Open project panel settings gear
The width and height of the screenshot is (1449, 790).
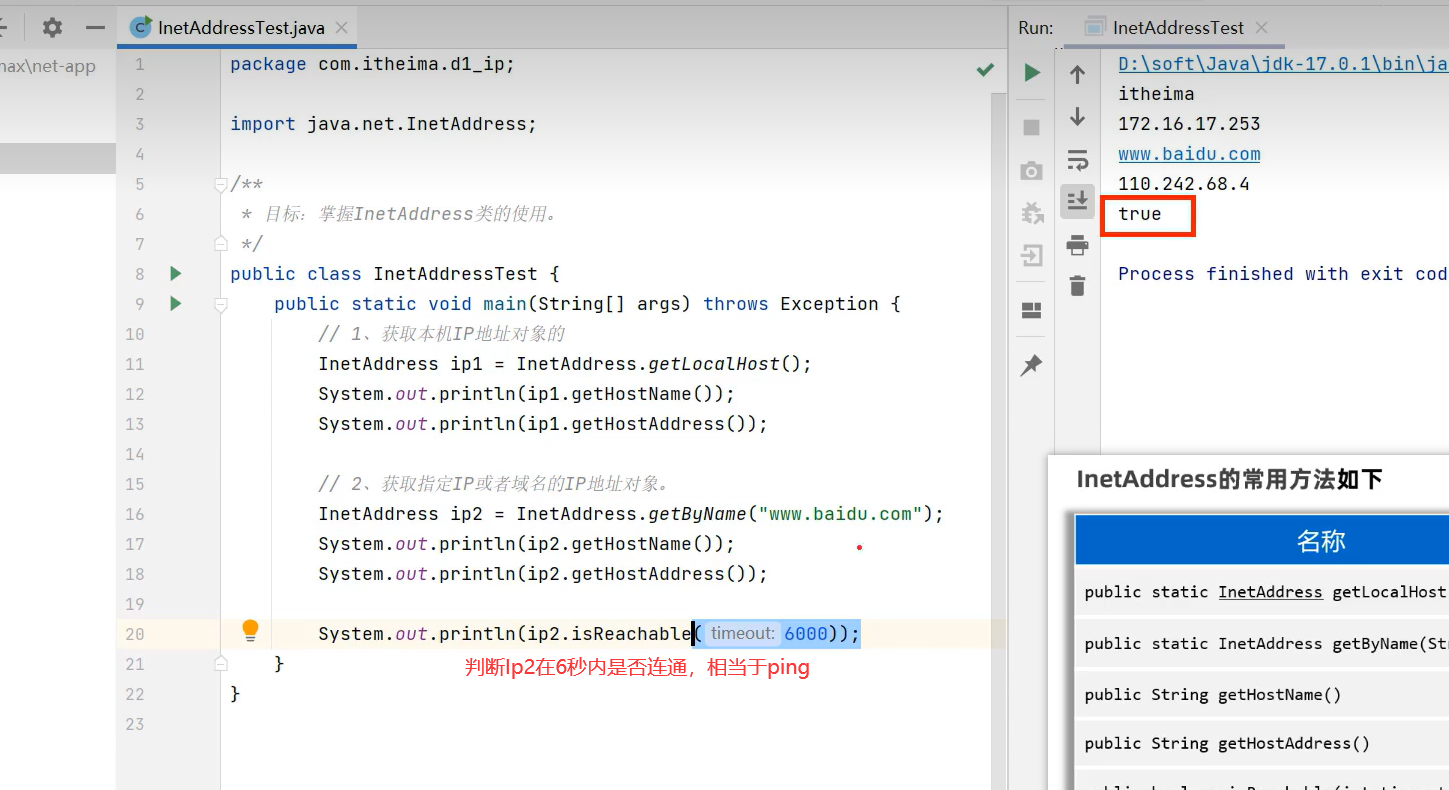tap(52, 27)
